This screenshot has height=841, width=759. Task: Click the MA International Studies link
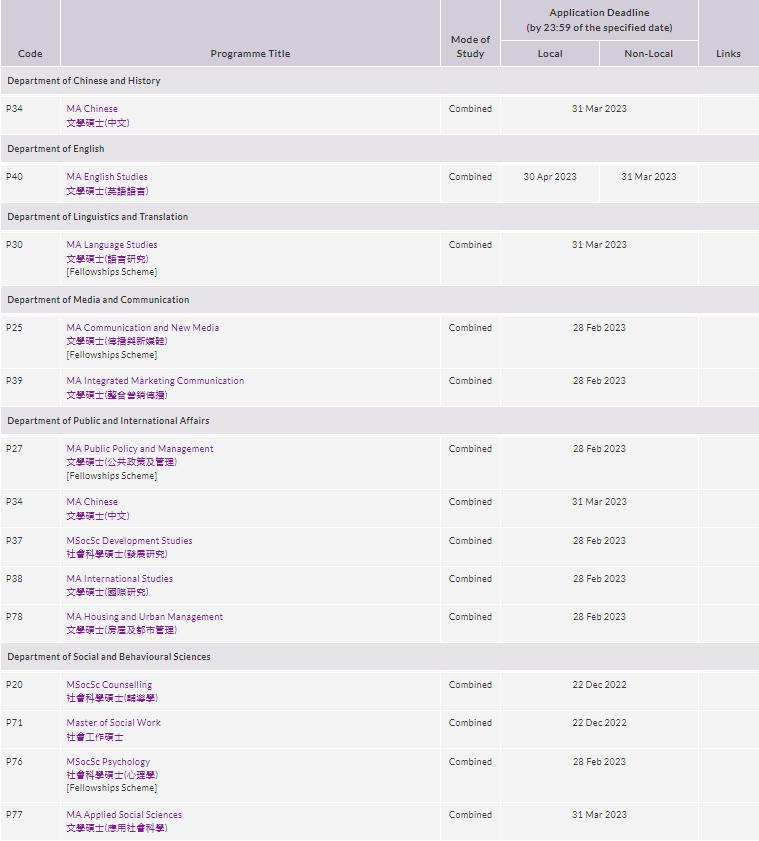tap(120, 579)
